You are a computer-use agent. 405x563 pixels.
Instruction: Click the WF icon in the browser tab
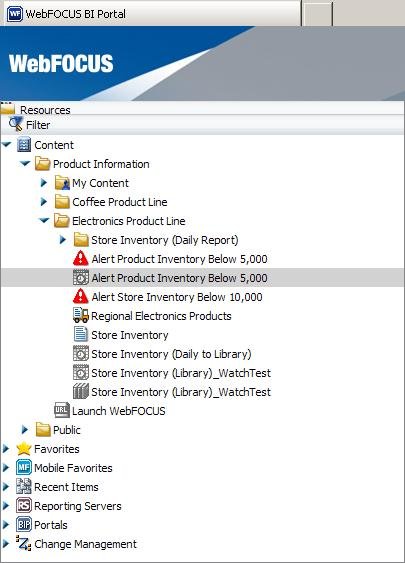[x=15, y=14]
